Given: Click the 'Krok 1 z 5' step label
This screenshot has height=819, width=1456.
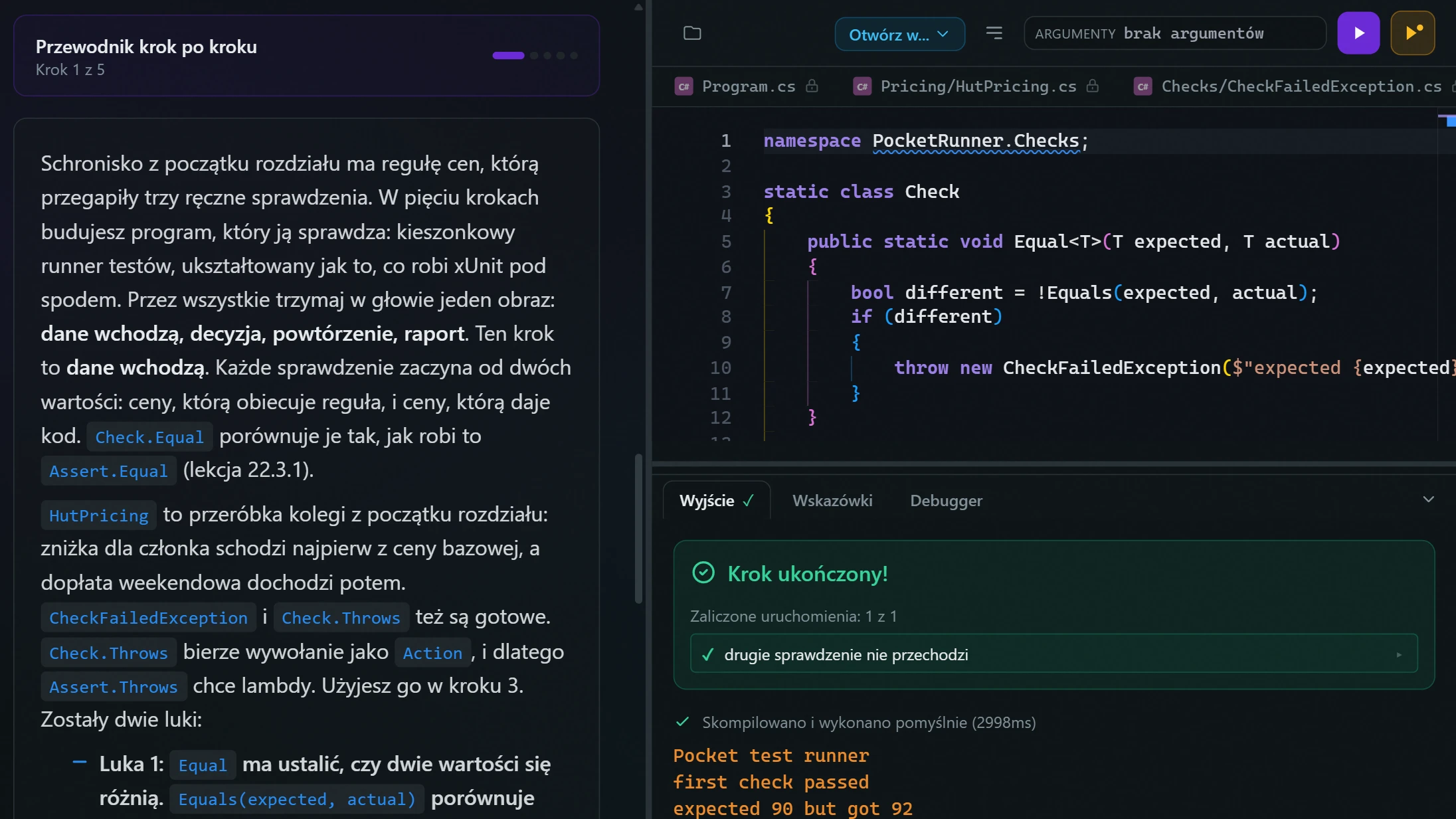Looking at the screenshot, I should tap(70, 70).
